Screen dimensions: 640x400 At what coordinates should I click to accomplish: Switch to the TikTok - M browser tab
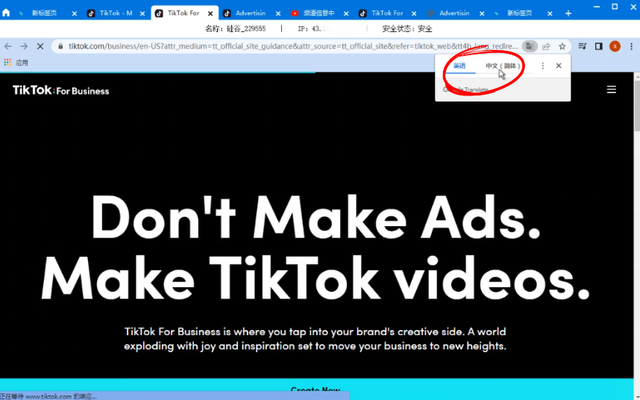click(x=115, y=13)
